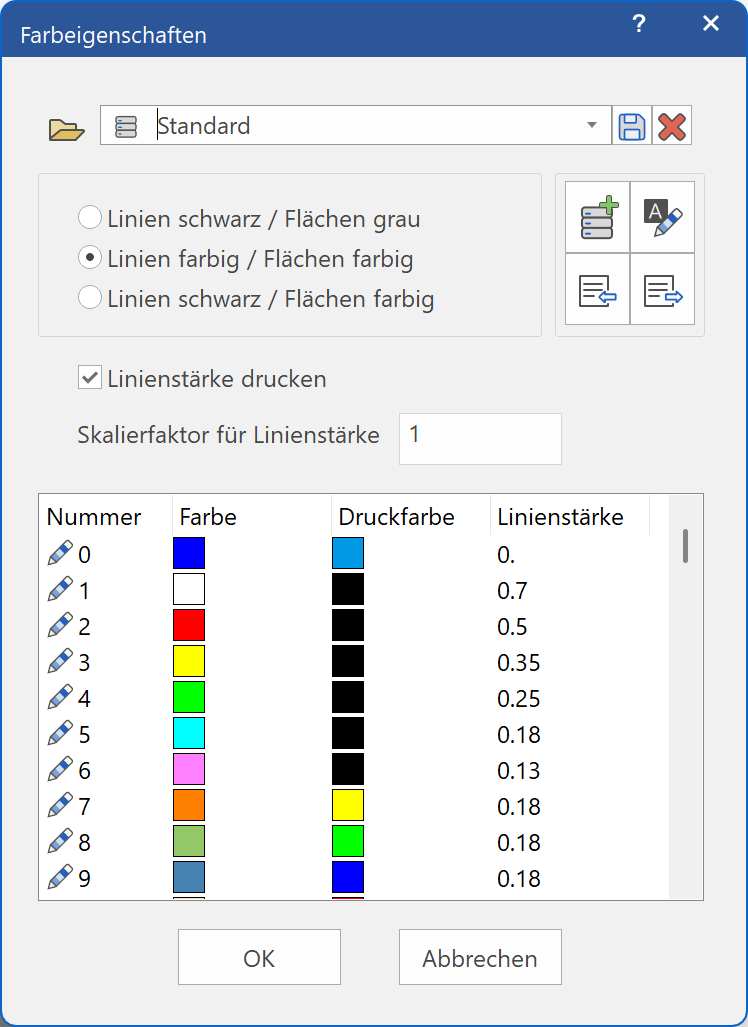Image resolution: width=748 pixels, height=1027 pixels.
Task: Rename the current color scheme
Action: point(664,217)
